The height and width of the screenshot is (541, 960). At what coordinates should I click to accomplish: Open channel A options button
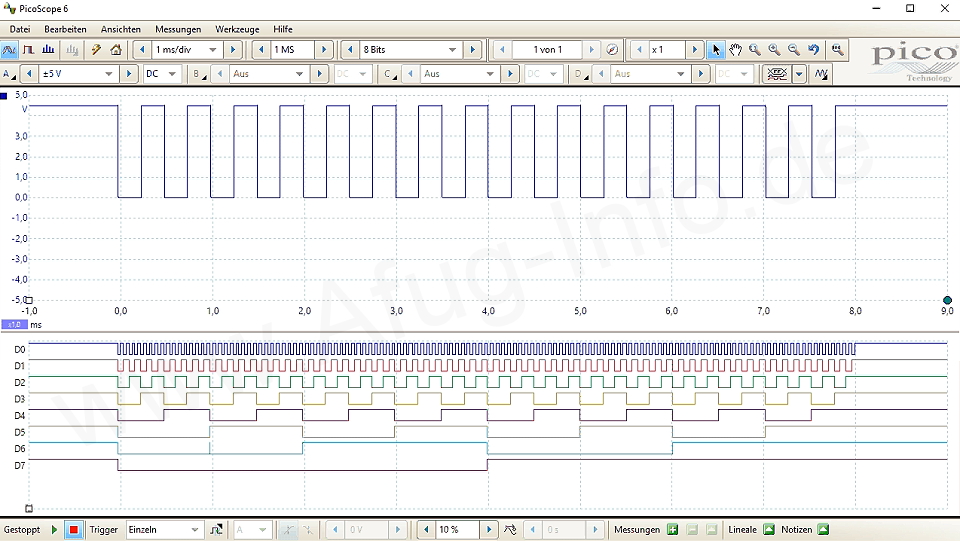coord(9,74)
